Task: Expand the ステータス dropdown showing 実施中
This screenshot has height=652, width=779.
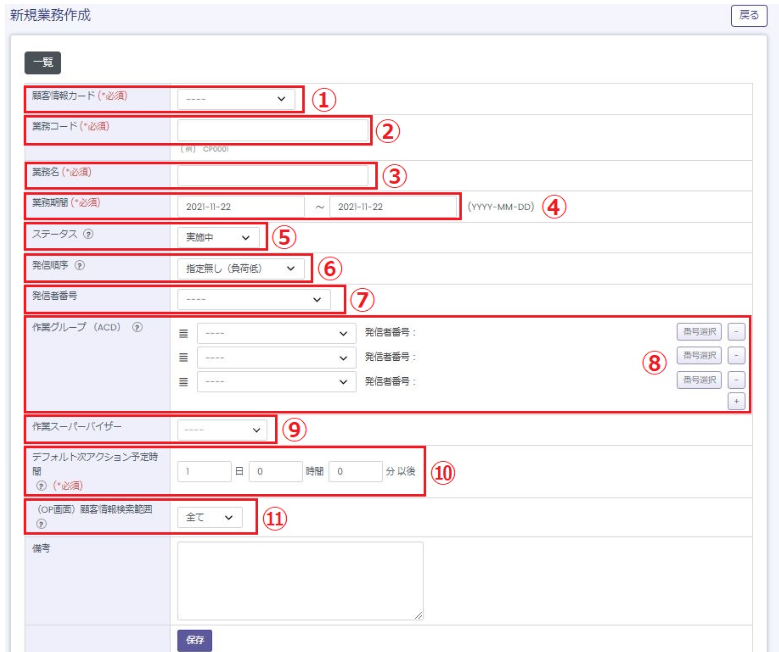Action: [x=220, y=237]
